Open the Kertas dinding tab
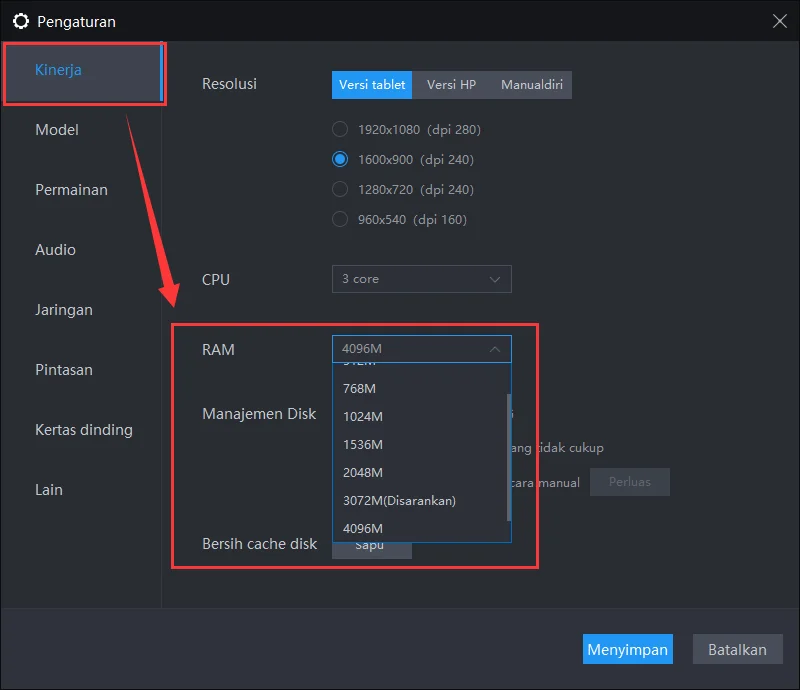Screen dimensions: 800x690 84,430
